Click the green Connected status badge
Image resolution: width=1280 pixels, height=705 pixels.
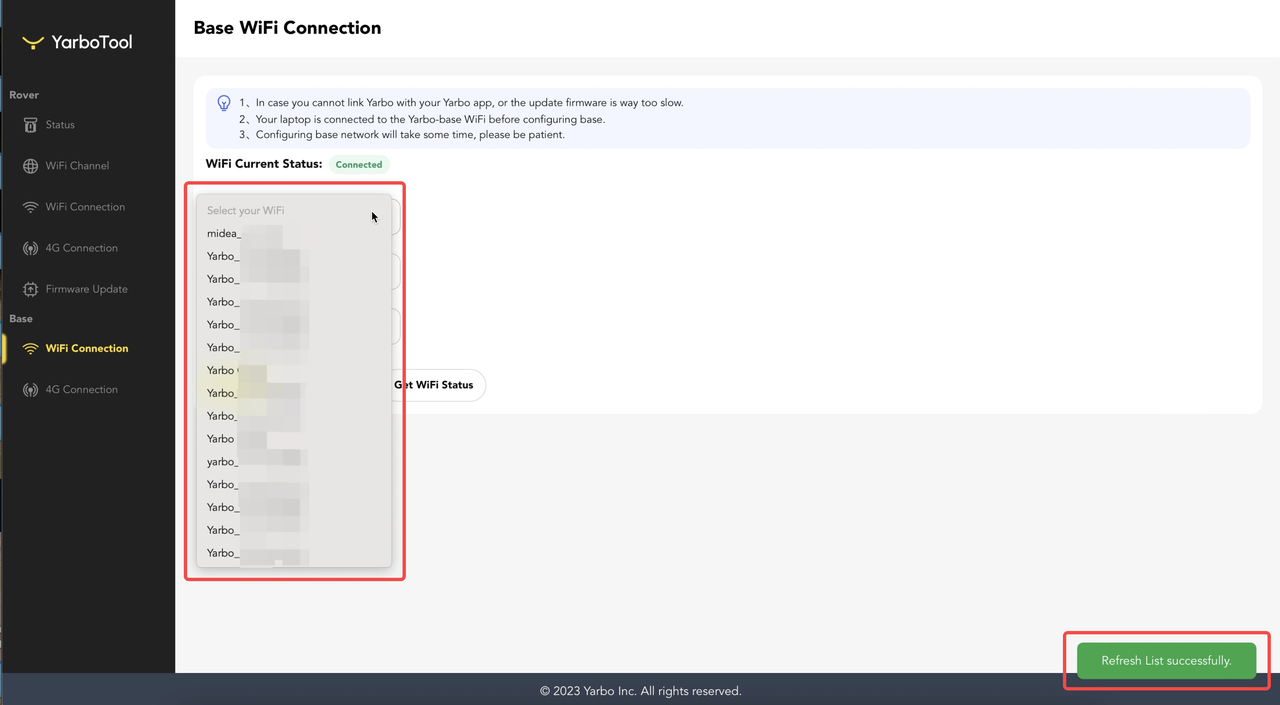pyautogui.click(x=359, y=164)
